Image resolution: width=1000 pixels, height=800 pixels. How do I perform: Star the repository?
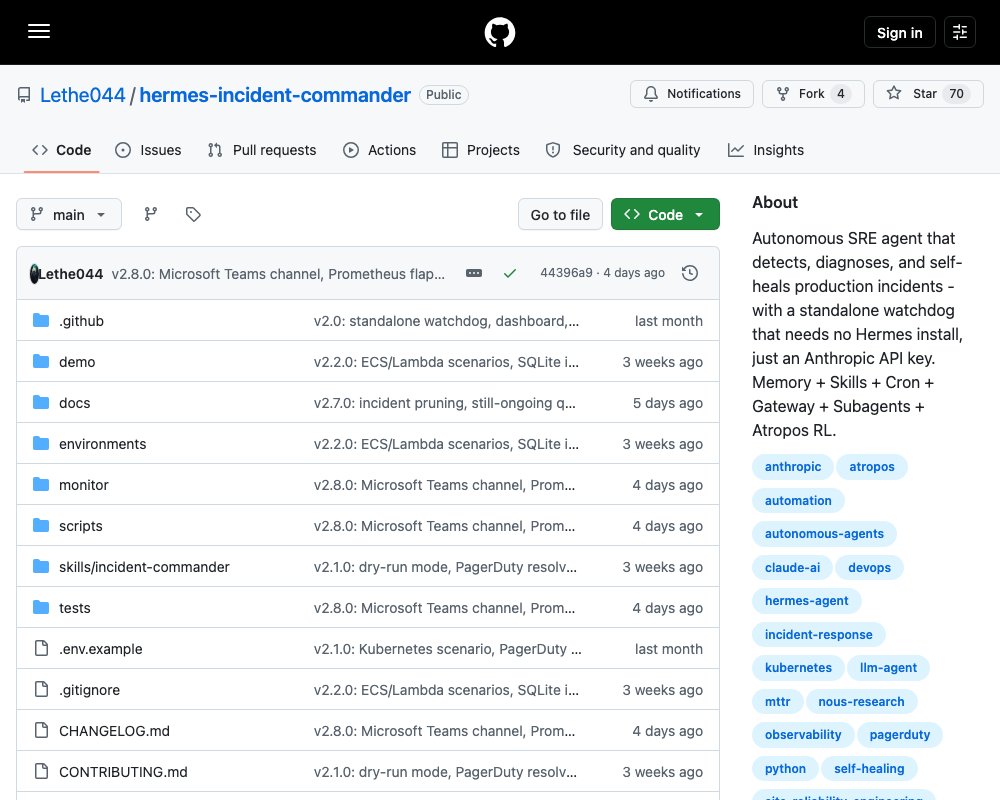928,94
